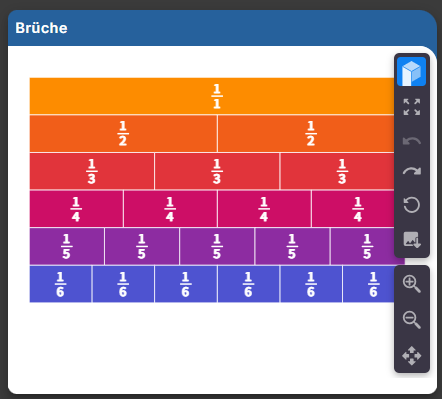Activate the pan/move four-way arrows icon

click(x=412, y=356)
